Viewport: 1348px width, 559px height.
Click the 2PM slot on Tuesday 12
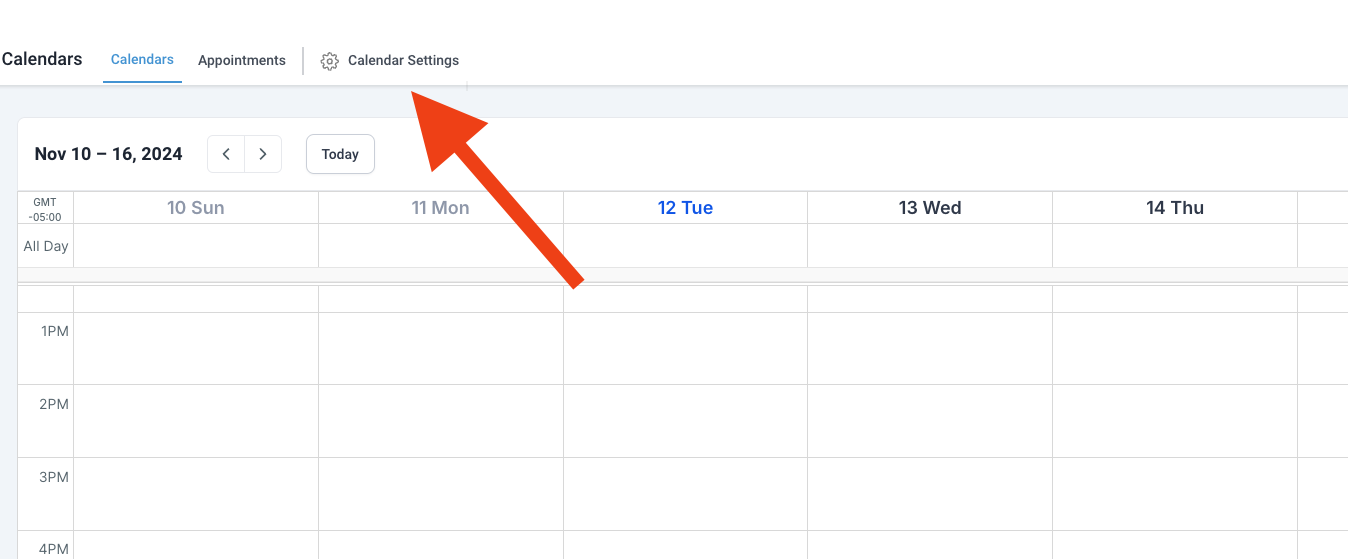click(x=685, y=421)
